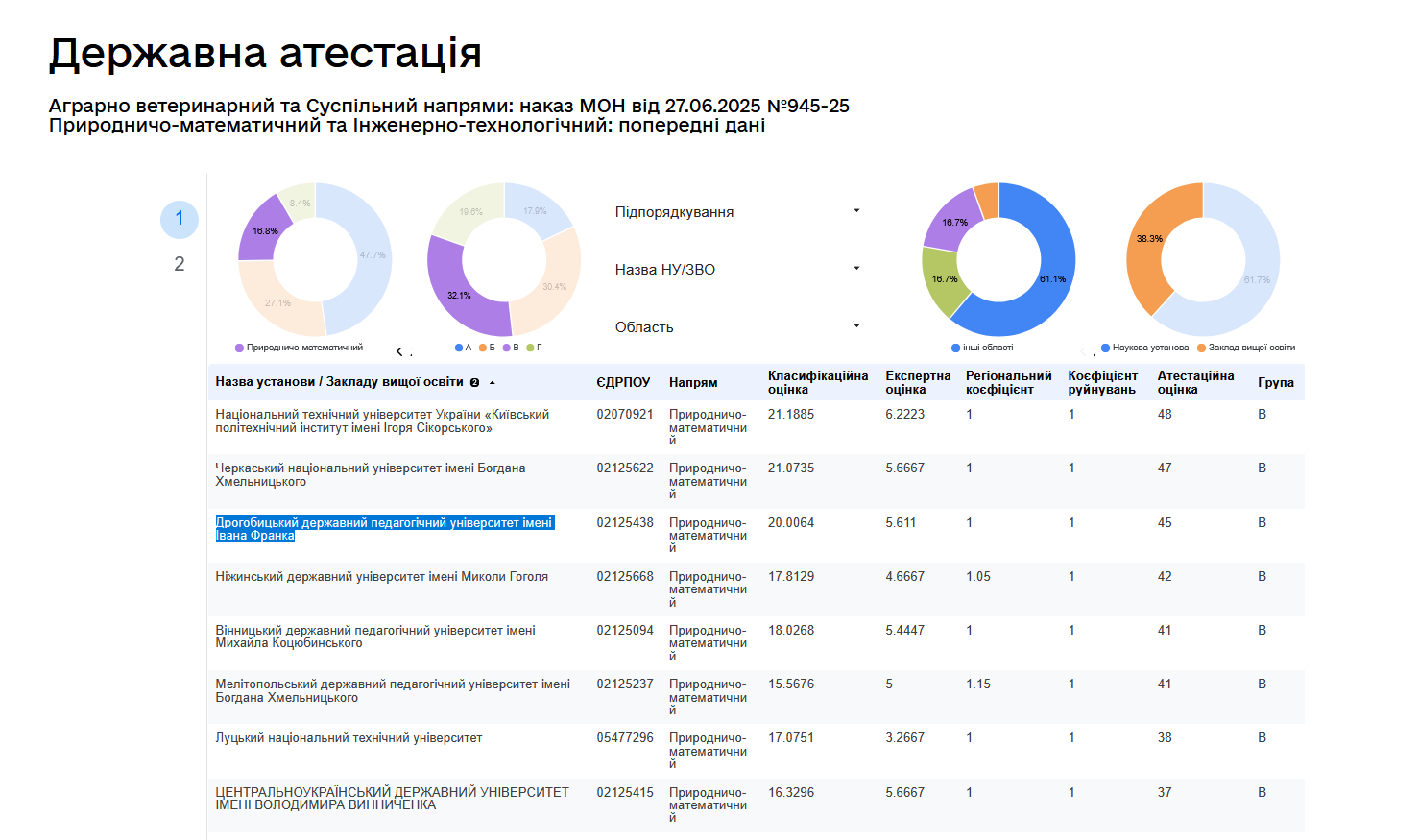Image resolution: width=1419 pixels, height=840 pixels.
Task: Select the active page 1 tab
Action: 180,219
